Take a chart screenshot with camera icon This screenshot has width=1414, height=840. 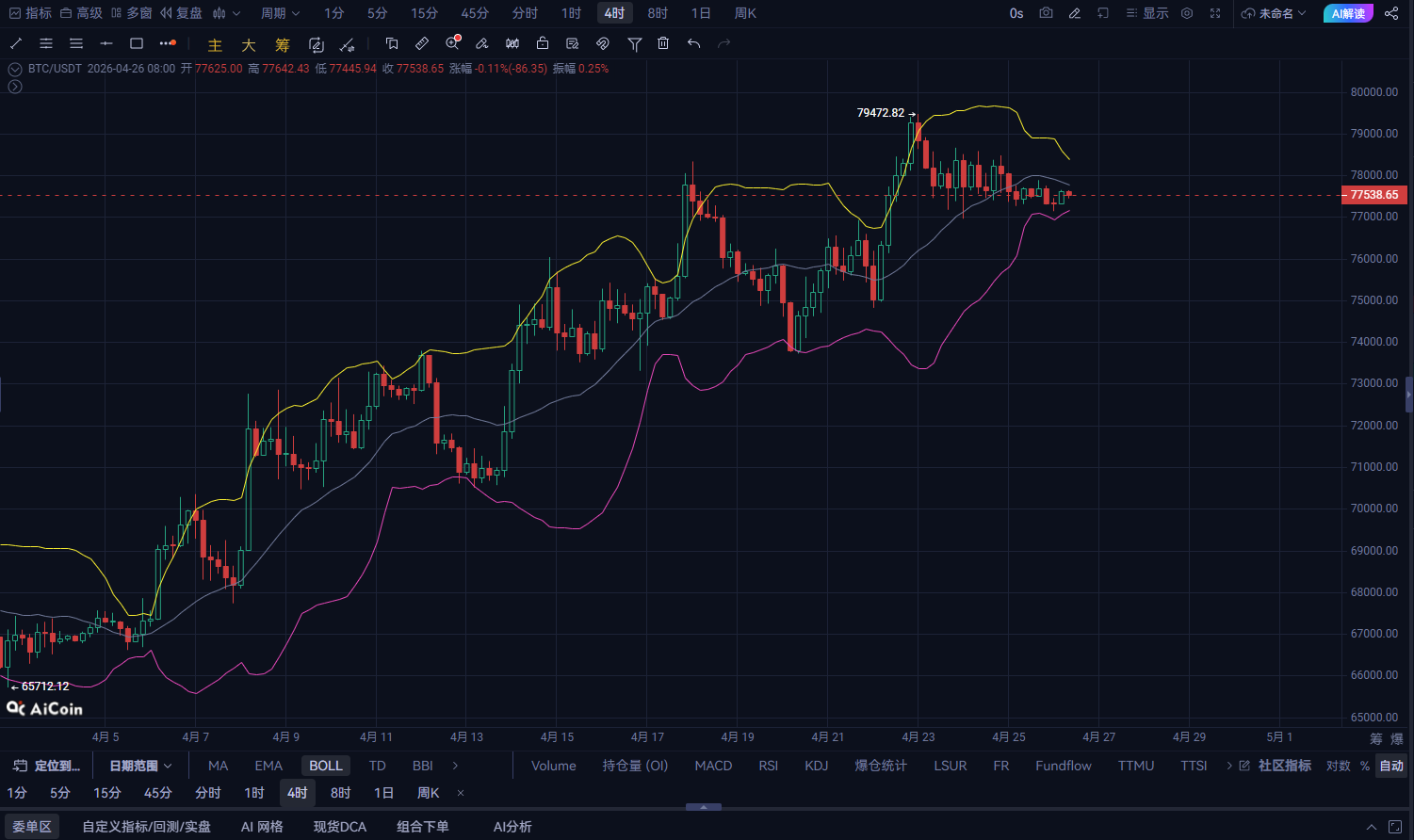(1047, 13)
